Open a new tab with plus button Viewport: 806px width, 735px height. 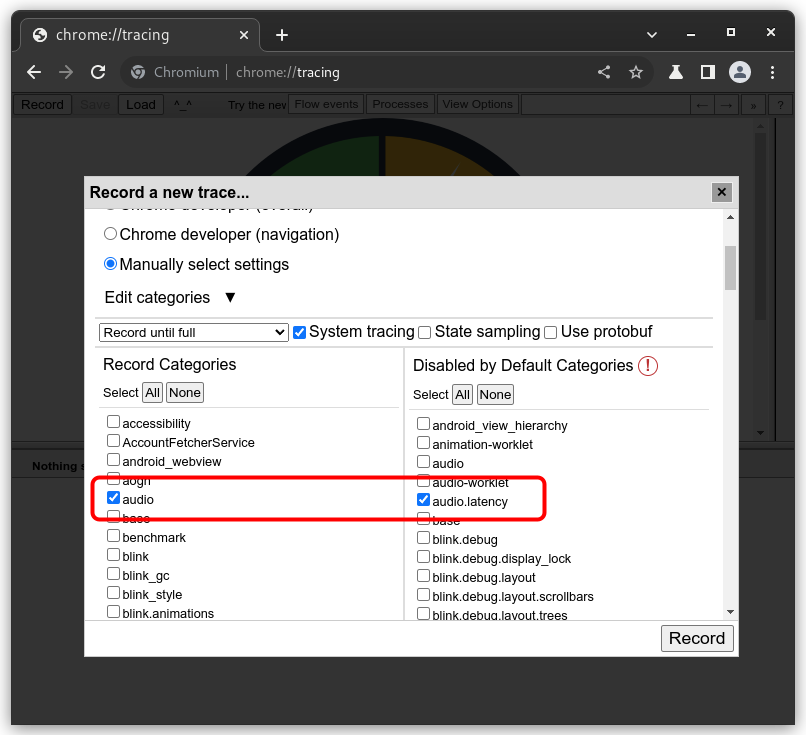click(282, 35)
